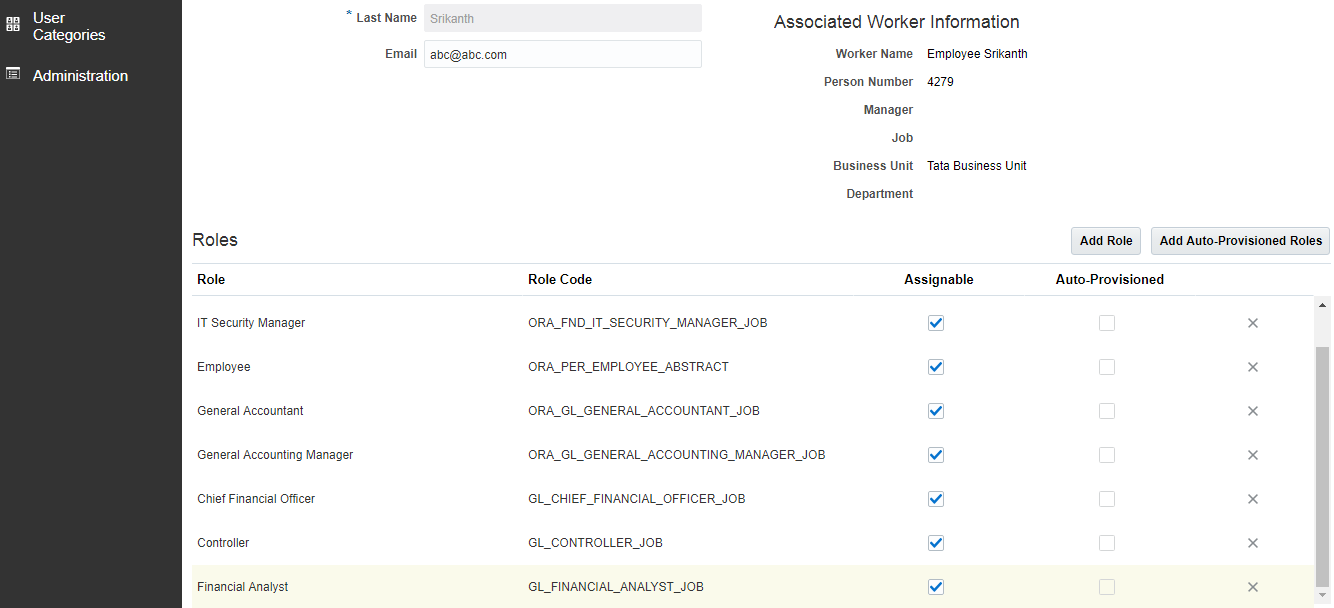This screenshot has height=608, width=1334.
Task: Click the Add Role button
Action: (1106, 241)
